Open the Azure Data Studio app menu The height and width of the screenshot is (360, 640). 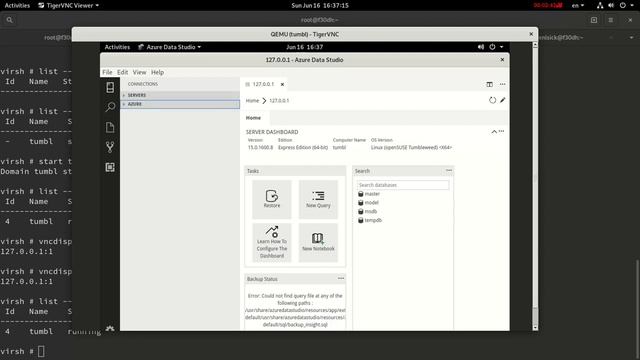pyautogui.click(x=169, y=47)
